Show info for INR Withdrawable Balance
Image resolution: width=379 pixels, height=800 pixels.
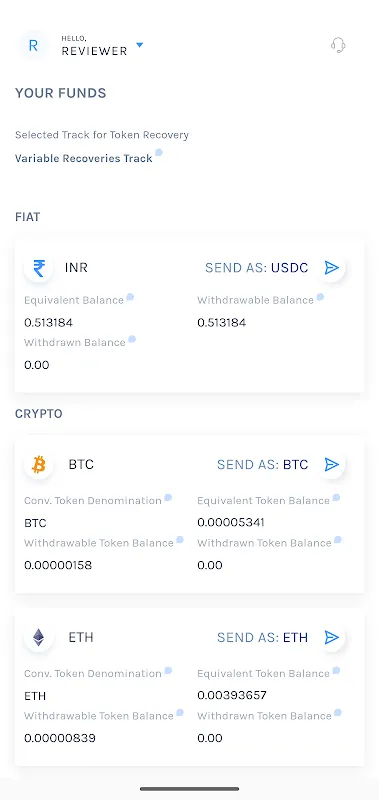[320, 296]
